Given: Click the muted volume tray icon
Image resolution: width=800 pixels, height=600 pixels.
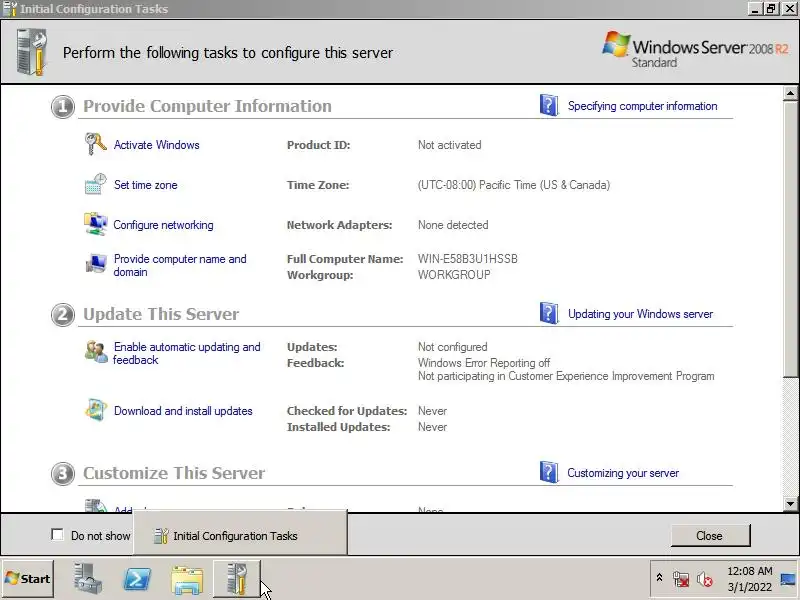Looking at the screenshot, I should pyautogui.click(x=705, y=579).
